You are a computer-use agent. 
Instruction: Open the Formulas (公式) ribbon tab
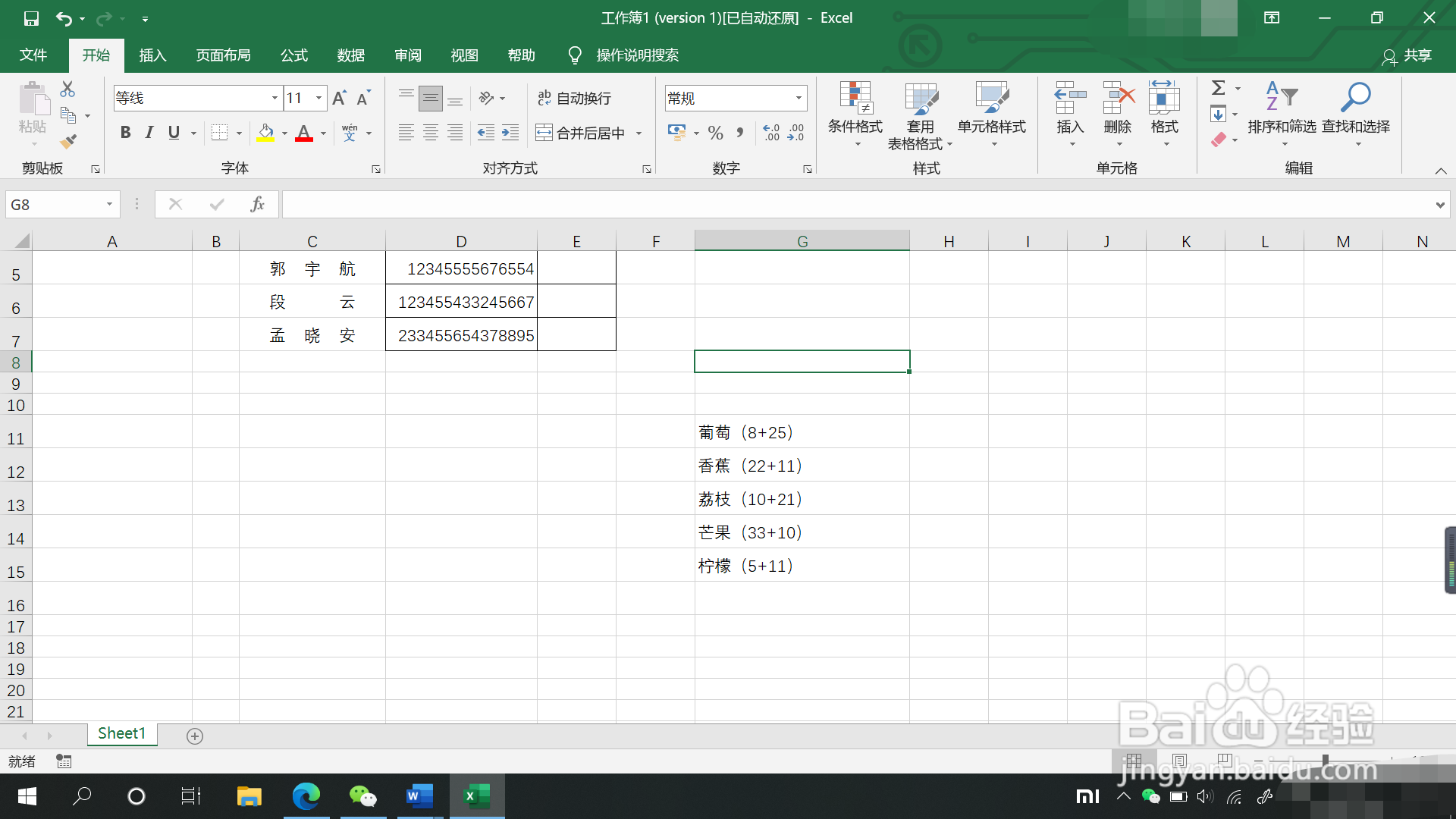coord(293,55)
